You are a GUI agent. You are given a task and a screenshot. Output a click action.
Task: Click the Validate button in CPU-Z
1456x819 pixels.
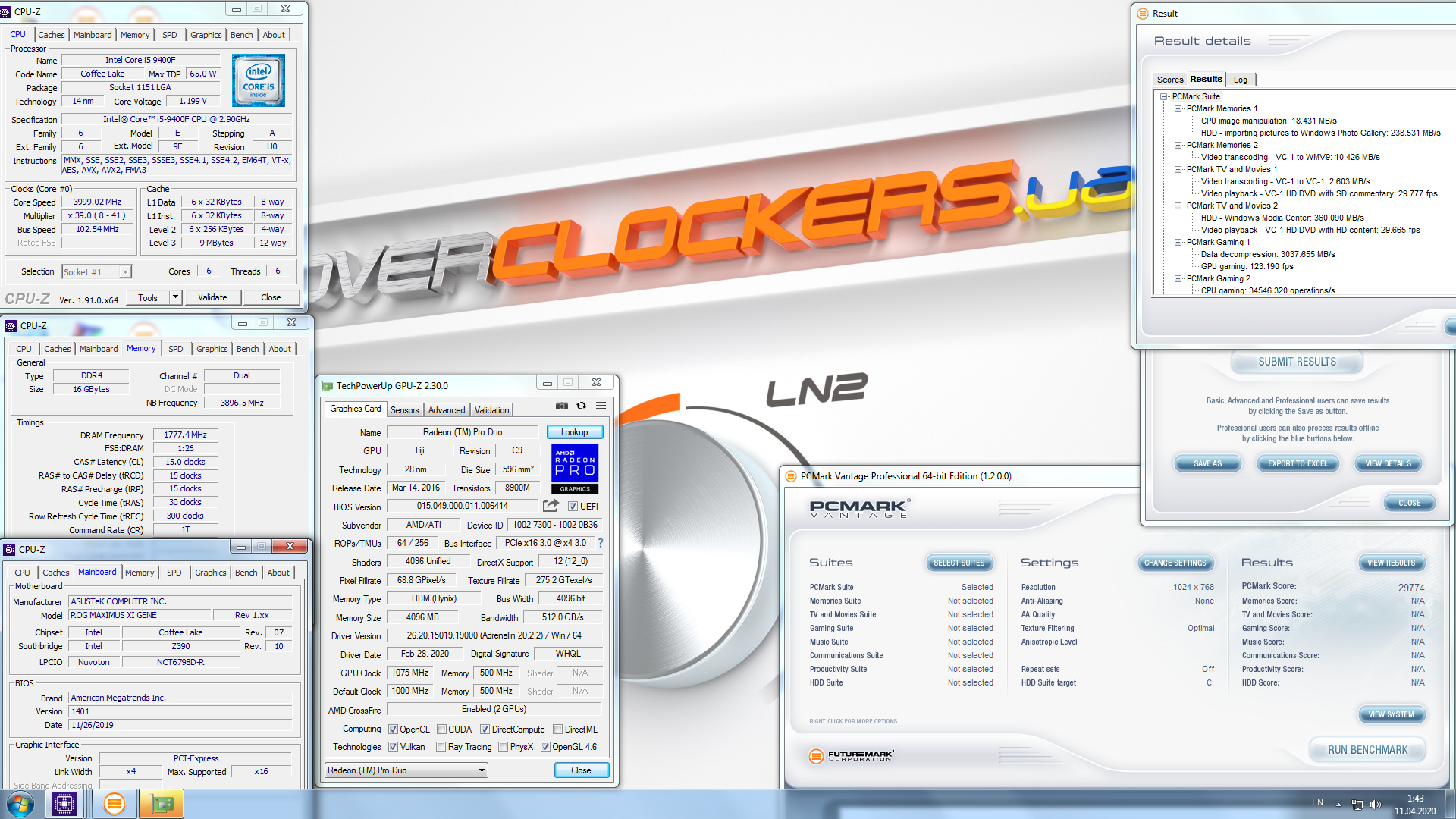click(x=212, y=297)
